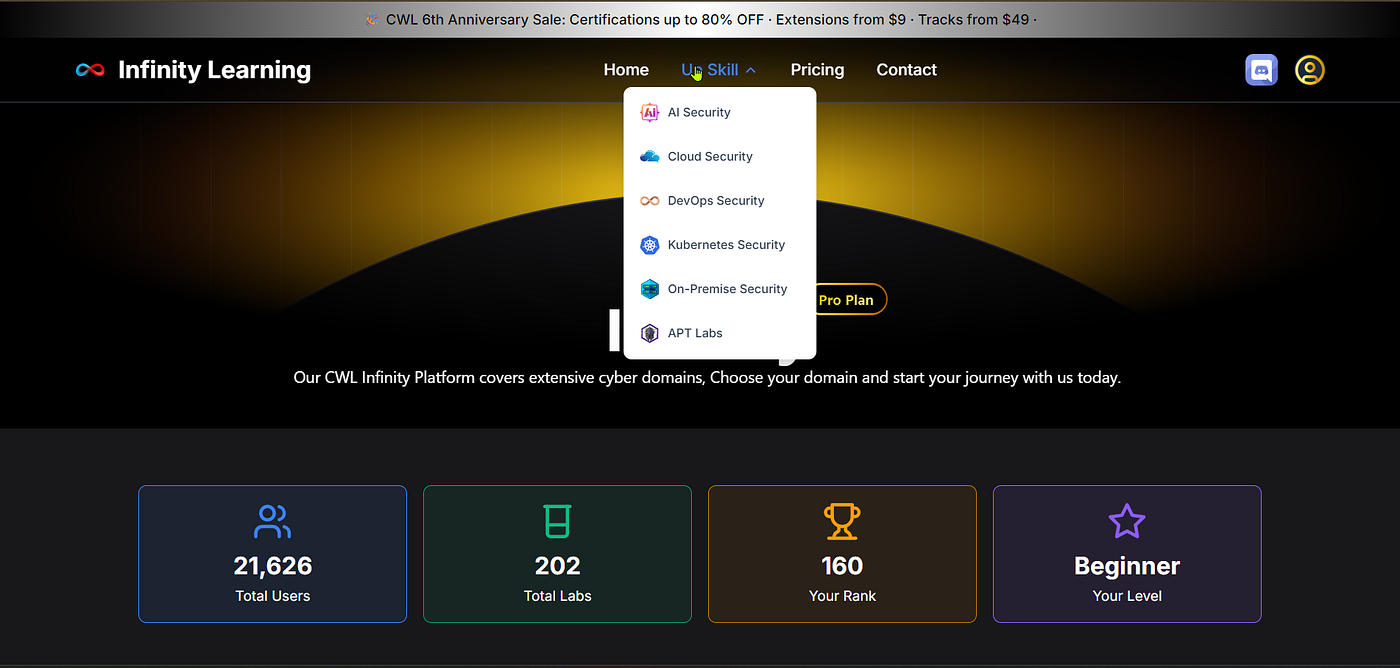
Task: Click the Pro Plan badge button
Action: (850, 300)
